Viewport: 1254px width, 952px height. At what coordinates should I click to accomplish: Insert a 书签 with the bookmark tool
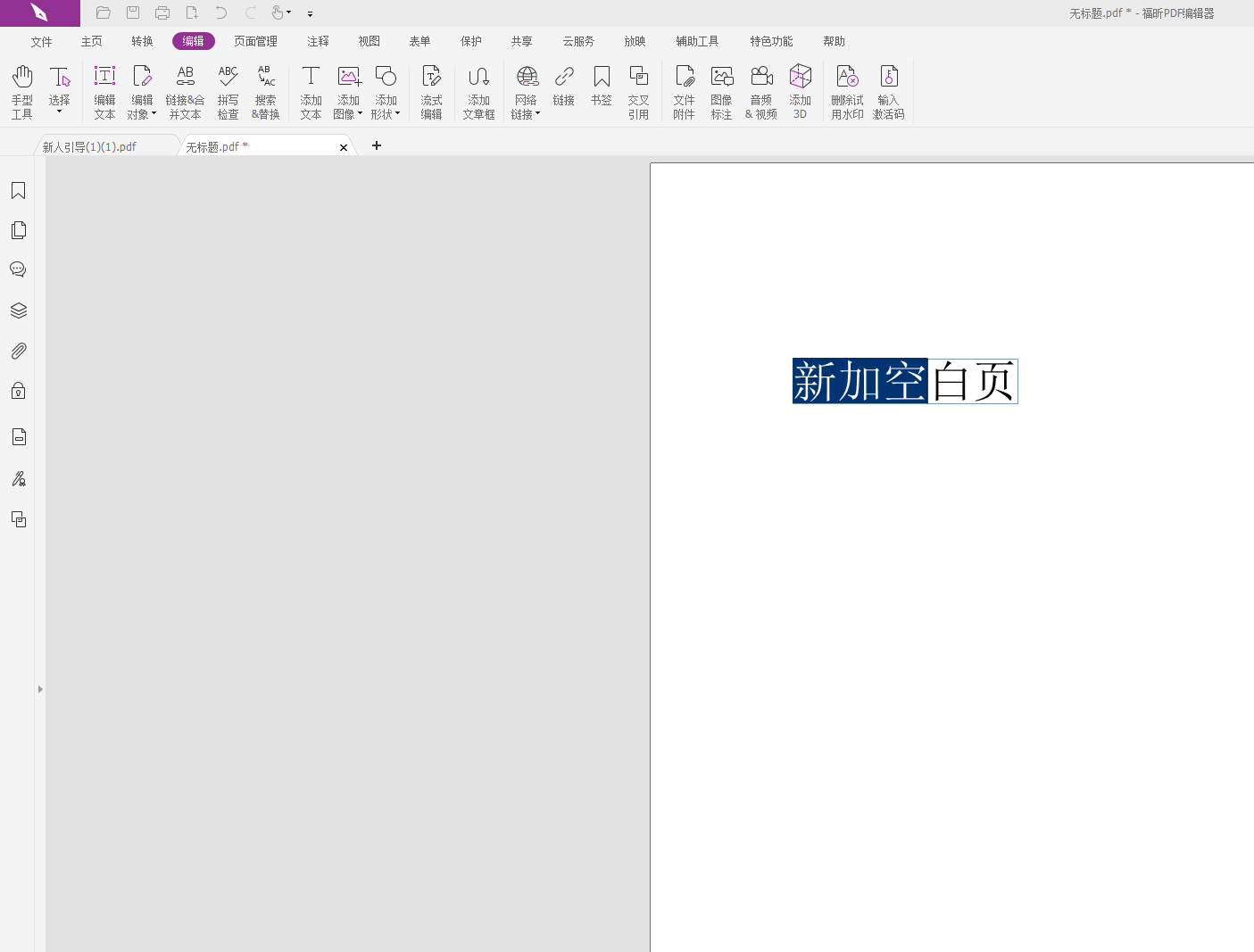pyautogui.click(x=602, y=89)
